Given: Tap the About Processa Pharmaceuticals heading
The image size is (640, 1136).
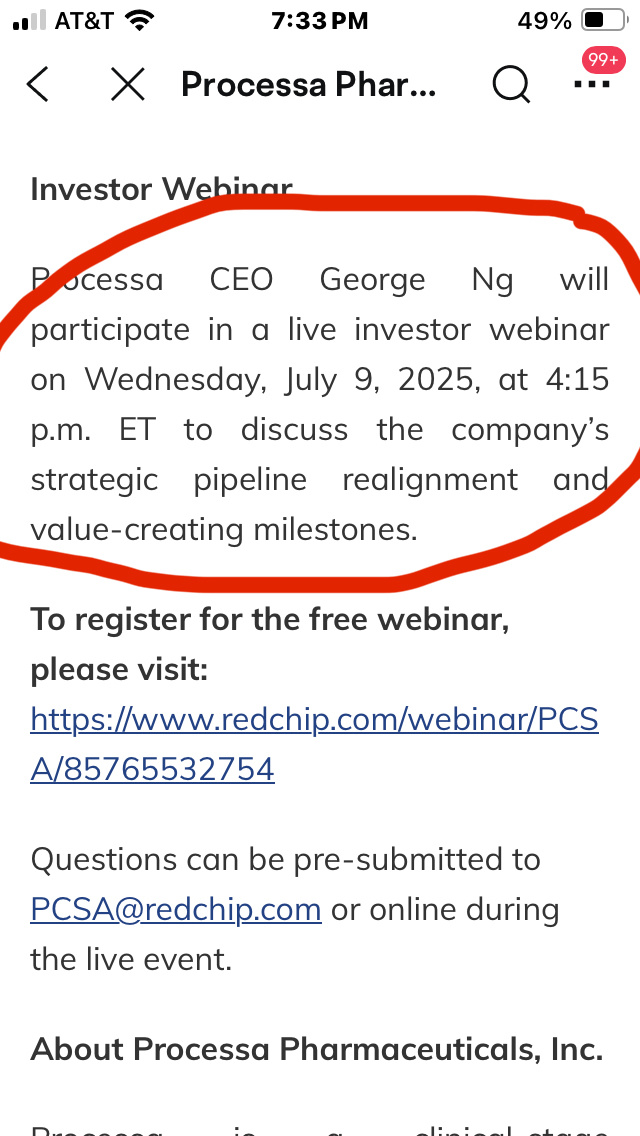Looking at the screenshot, I should 317,1049.
